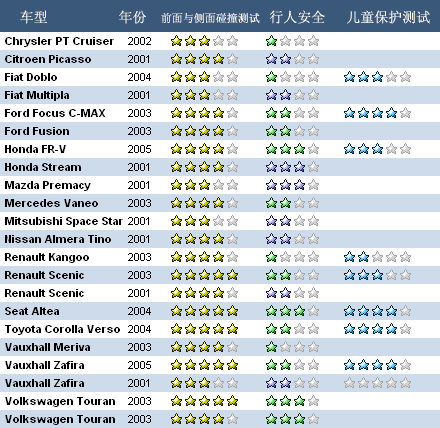The image size is (440, 428).
Task: Select the Mitsubishi Space Star model name
Action: tap(63, 221)
